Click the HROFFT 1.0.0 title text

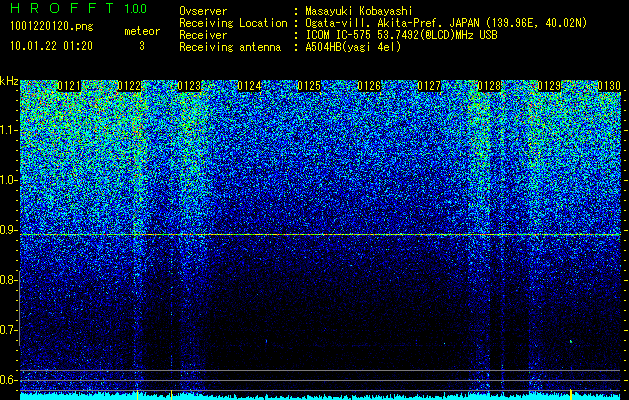(x=79, y=8)
